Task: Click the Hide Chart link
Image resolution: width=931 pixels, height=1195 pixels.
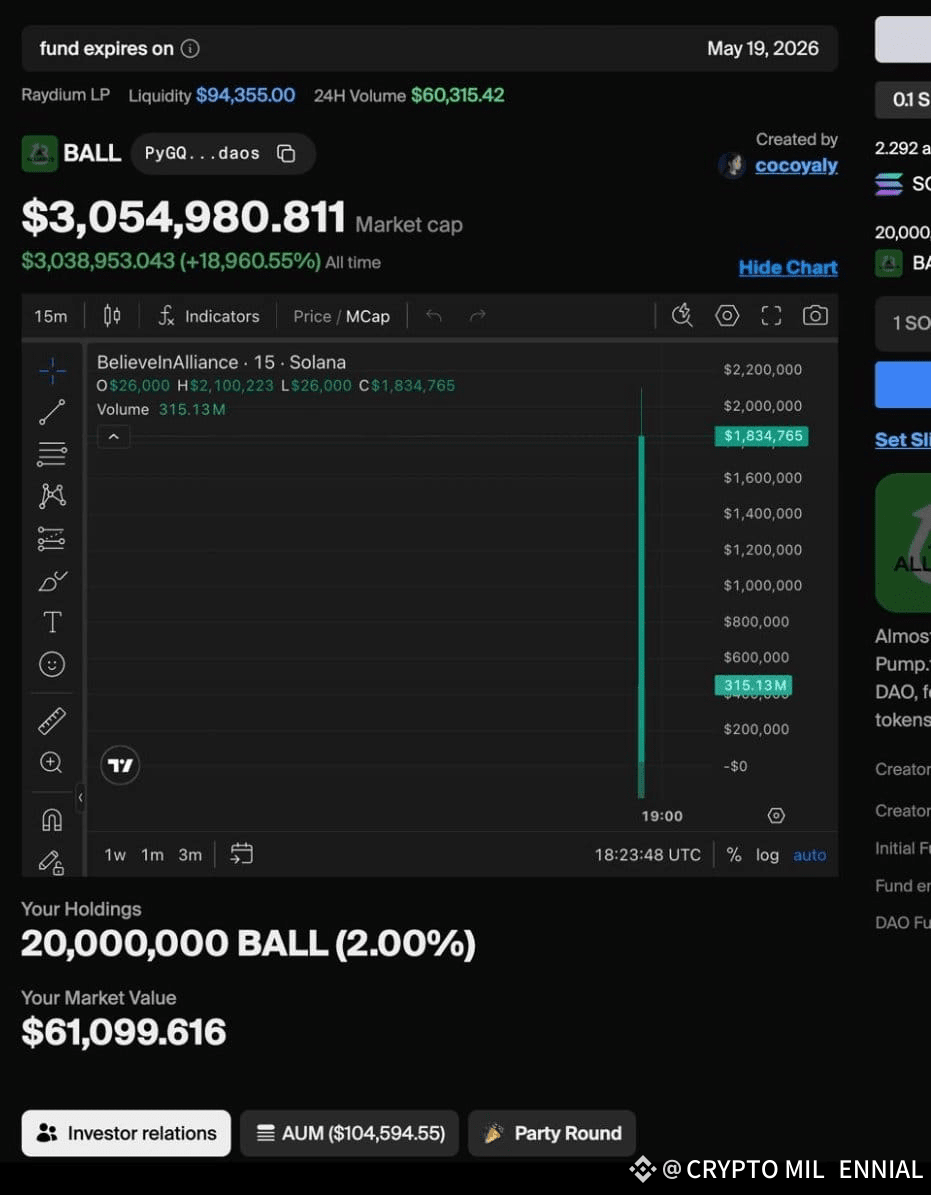Action: click(x=788, y=268)
